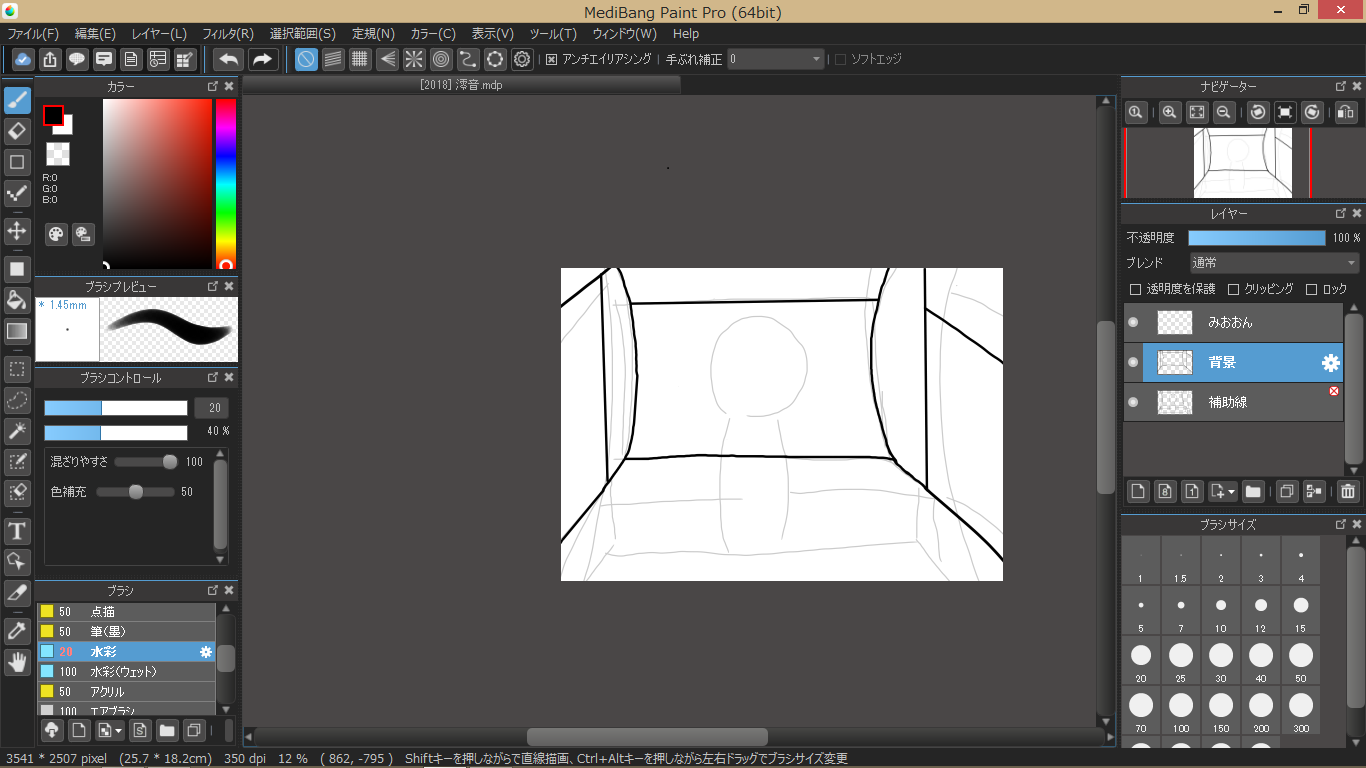
Task: Open the 手ぶれ補正 value dropdown
Action: pyautogui.click(x=775, y=60)
